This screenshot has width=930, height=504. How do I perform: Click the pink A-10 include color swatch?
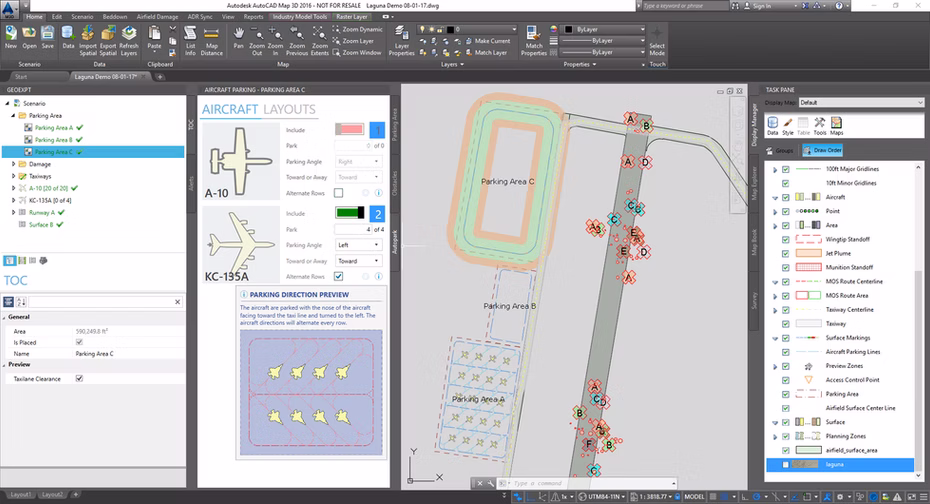click(349, 129)
